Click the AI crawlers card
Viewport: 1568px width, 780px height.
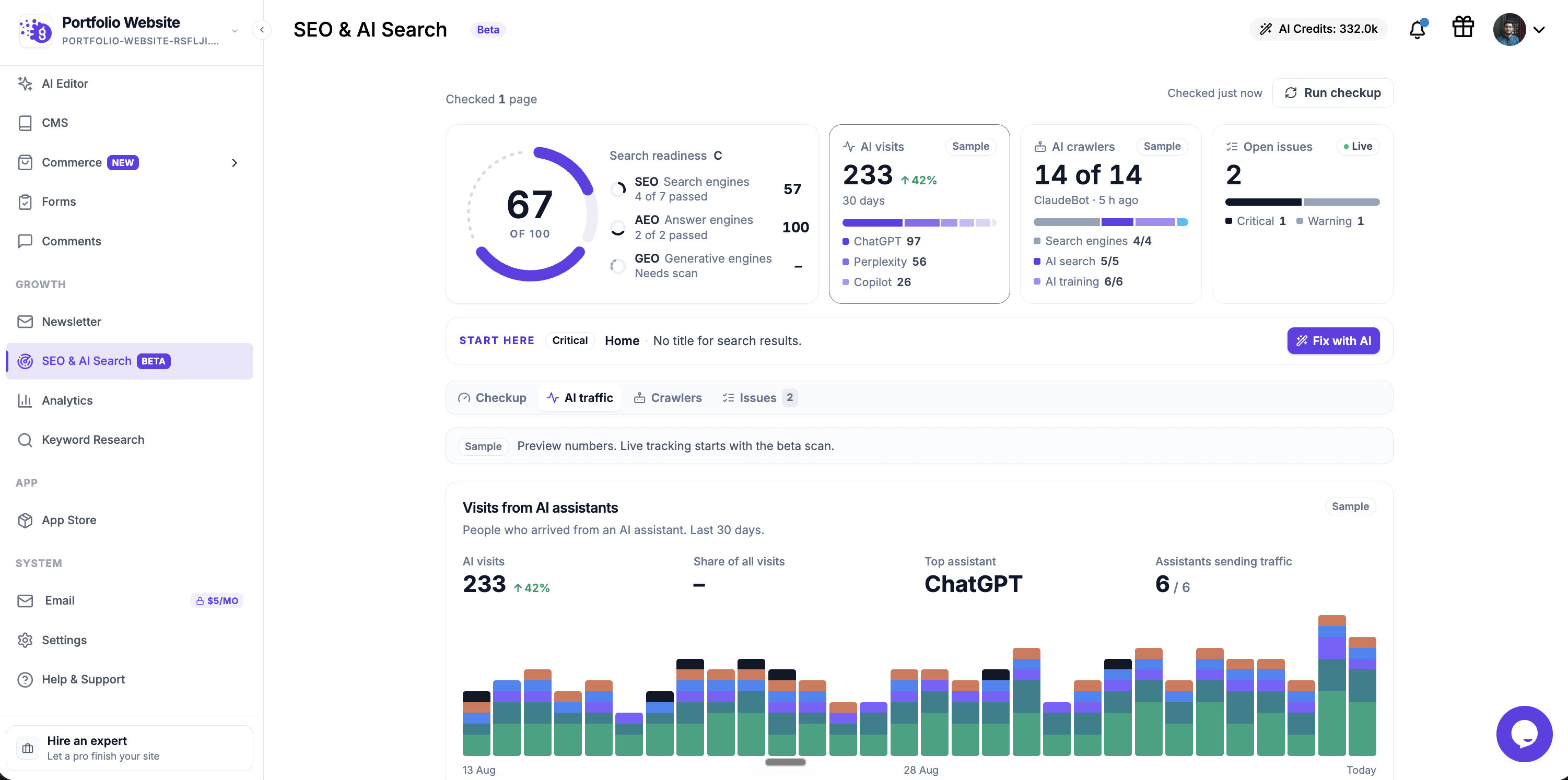pyautogui.click(x=1110, y=214)
